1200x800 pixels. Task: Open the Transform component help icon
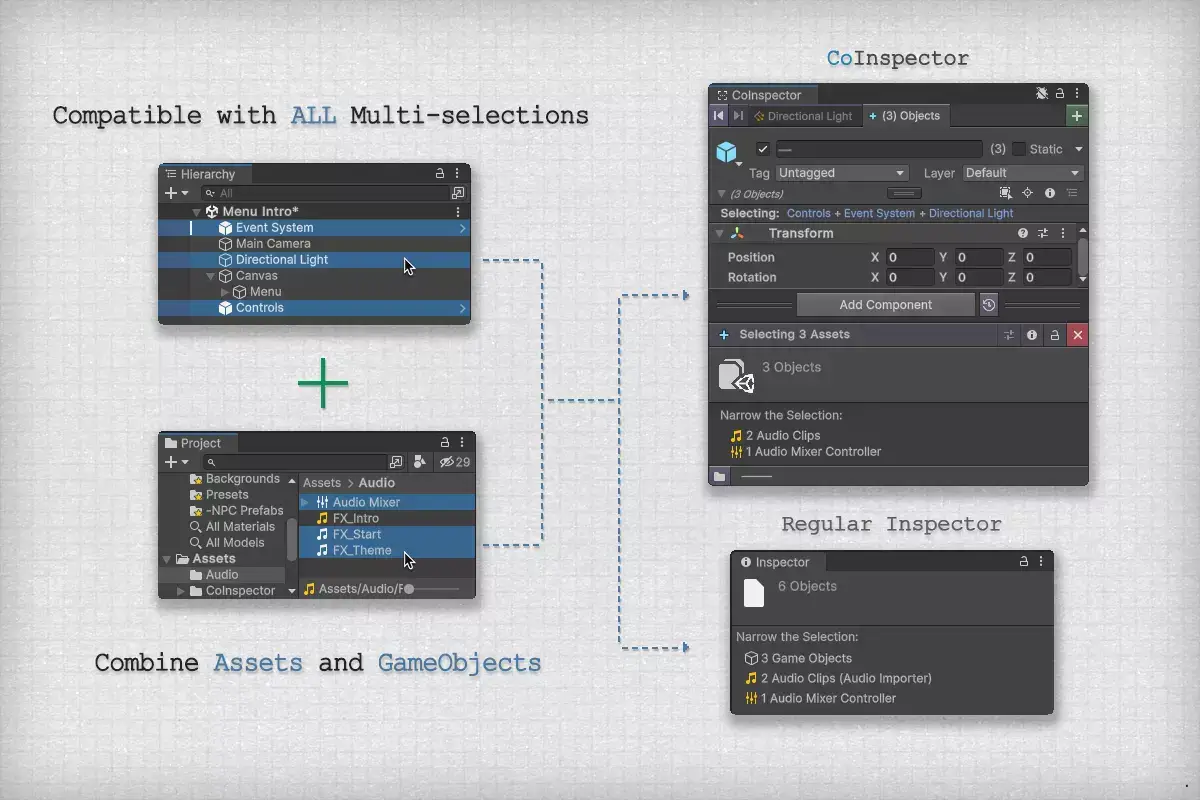coord(1023,233)
